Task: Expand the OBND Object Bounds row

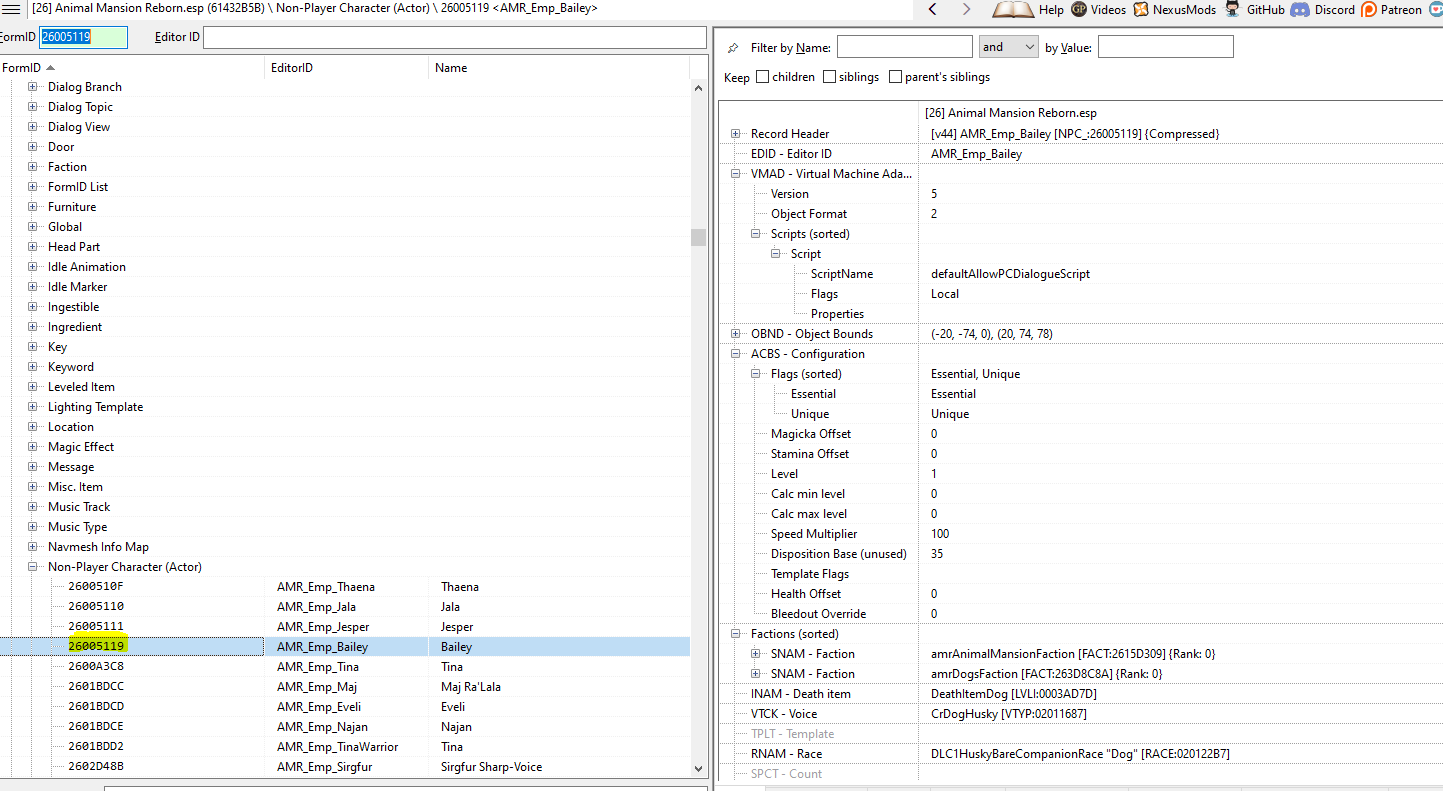Action: [x=736, y=334]
